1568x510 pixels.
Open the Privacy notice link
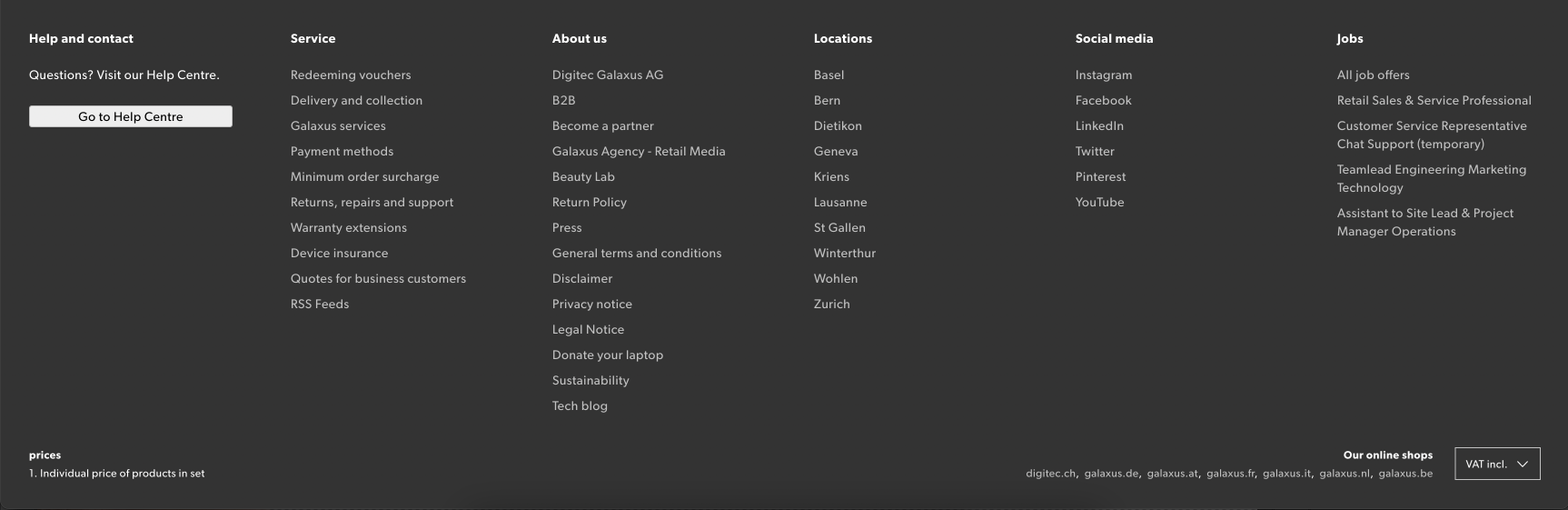(592, 304)
